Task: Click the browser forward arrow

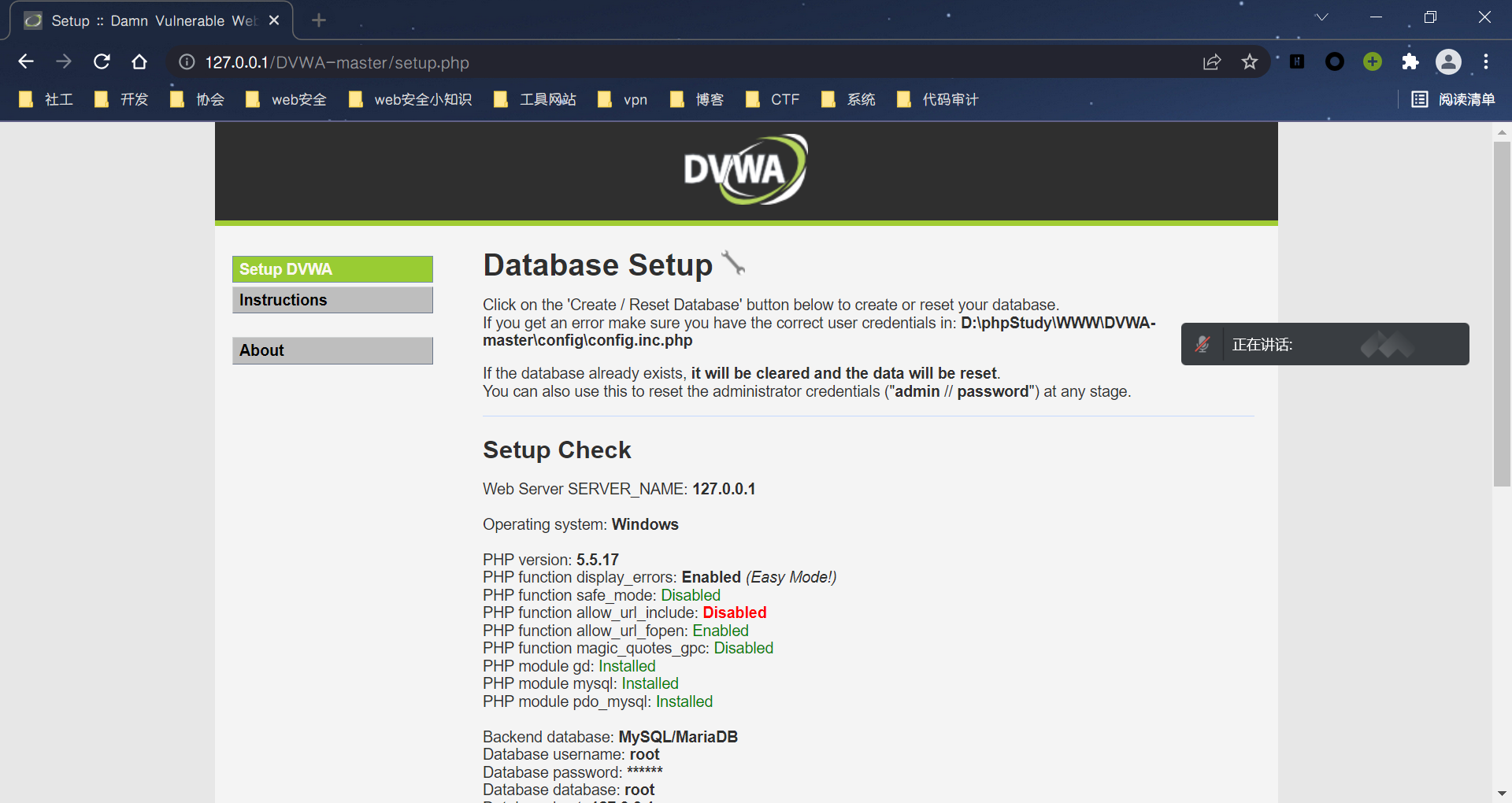Action: [64, 61]
